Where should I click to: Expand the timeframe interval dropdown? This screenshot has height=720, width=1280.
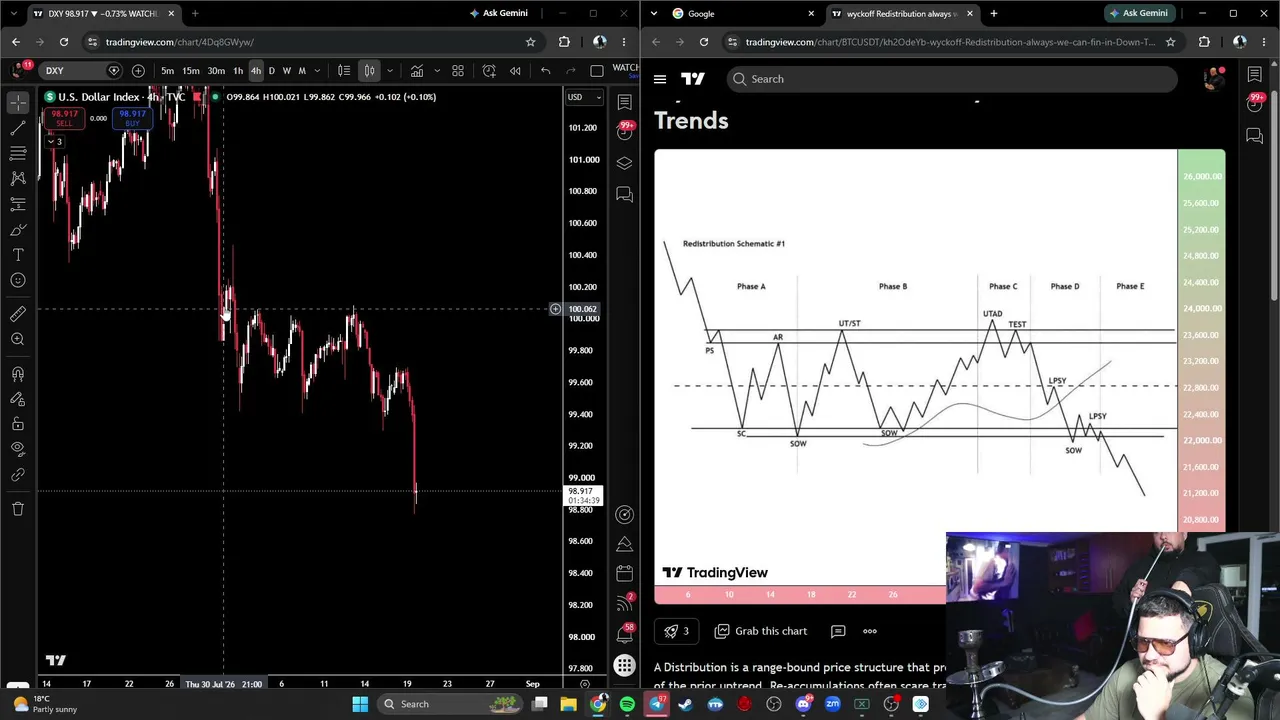[x=317, y=71]
